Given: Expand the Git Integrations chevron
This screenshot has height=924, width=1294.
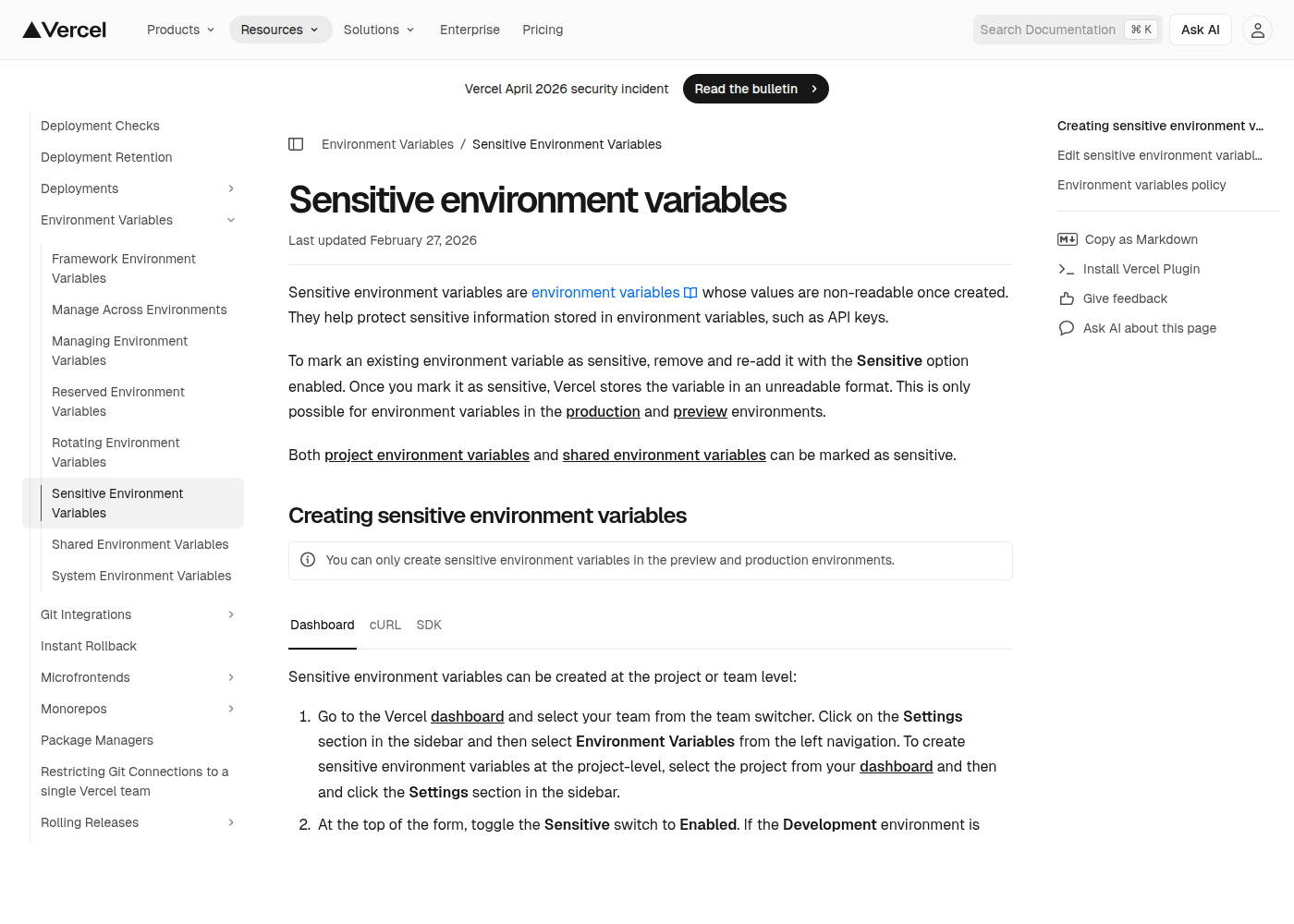Looking at the screenshot, I should pos(231,614).
